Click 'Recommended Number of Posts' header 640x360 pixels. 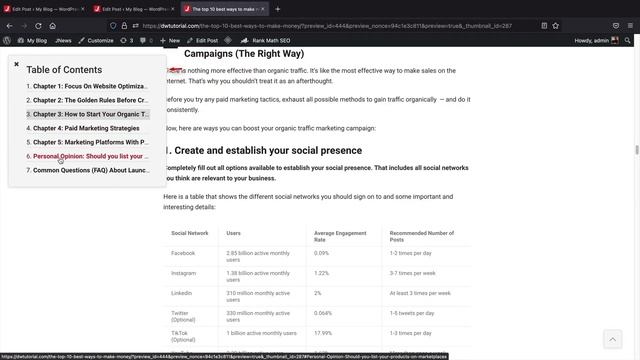tap(422, 236)
